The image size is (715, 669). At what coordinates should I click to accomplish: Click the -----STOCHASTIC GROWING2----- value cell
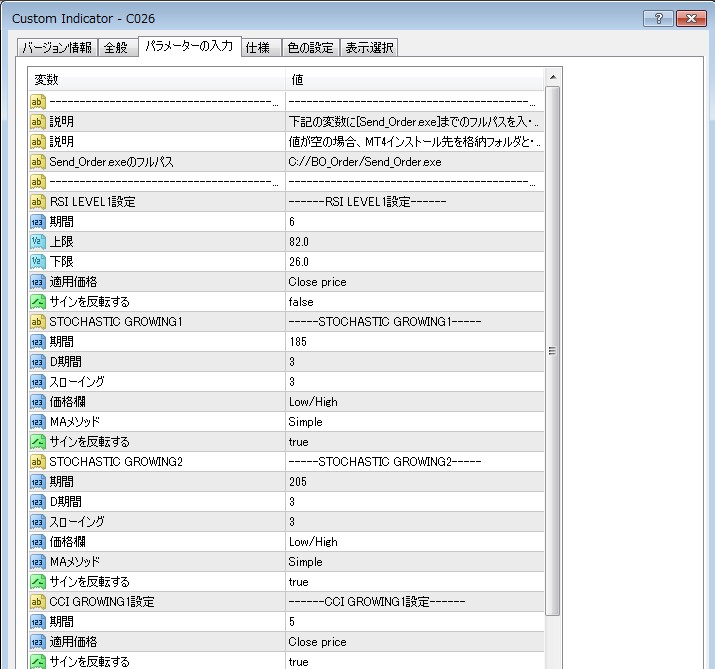point(414,462)
